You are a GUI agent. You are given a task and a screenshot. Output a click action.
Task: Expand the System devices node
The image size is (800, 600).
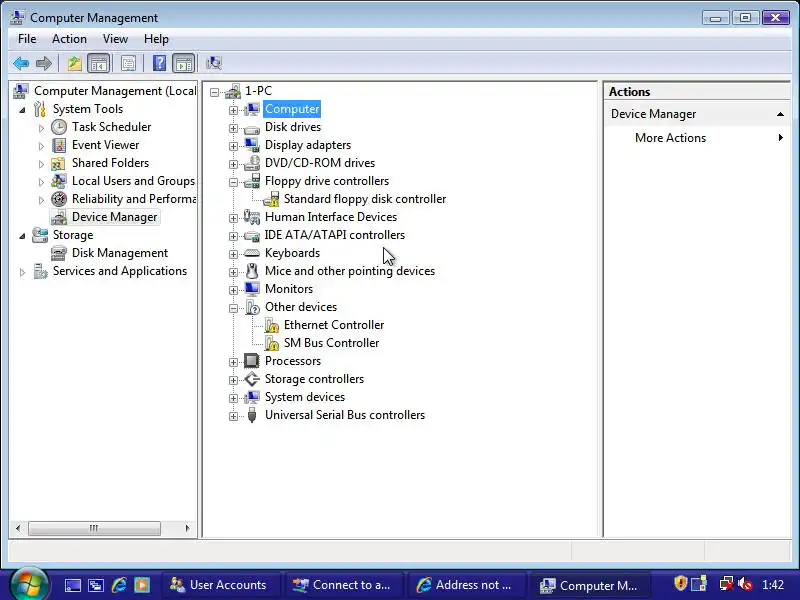pos(233,398)
